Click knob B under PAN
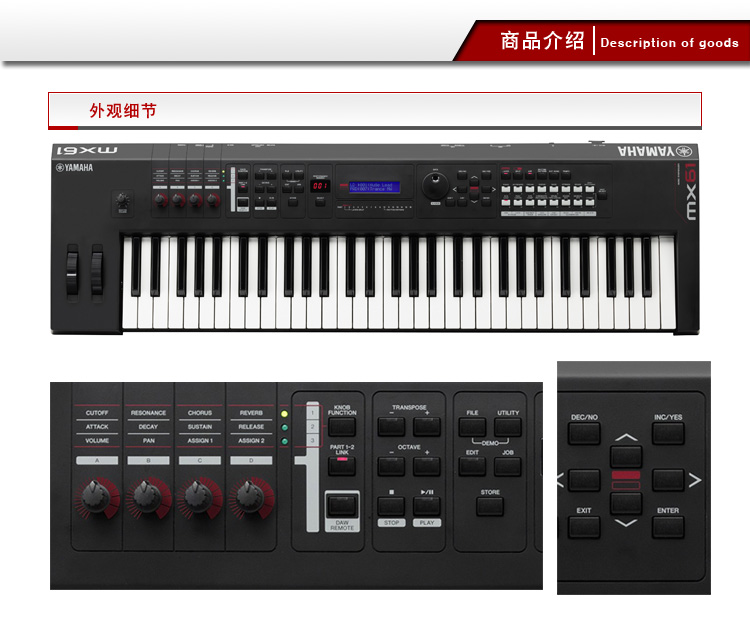The width and height of the screenshot is (750, 617). coord(148,497)
